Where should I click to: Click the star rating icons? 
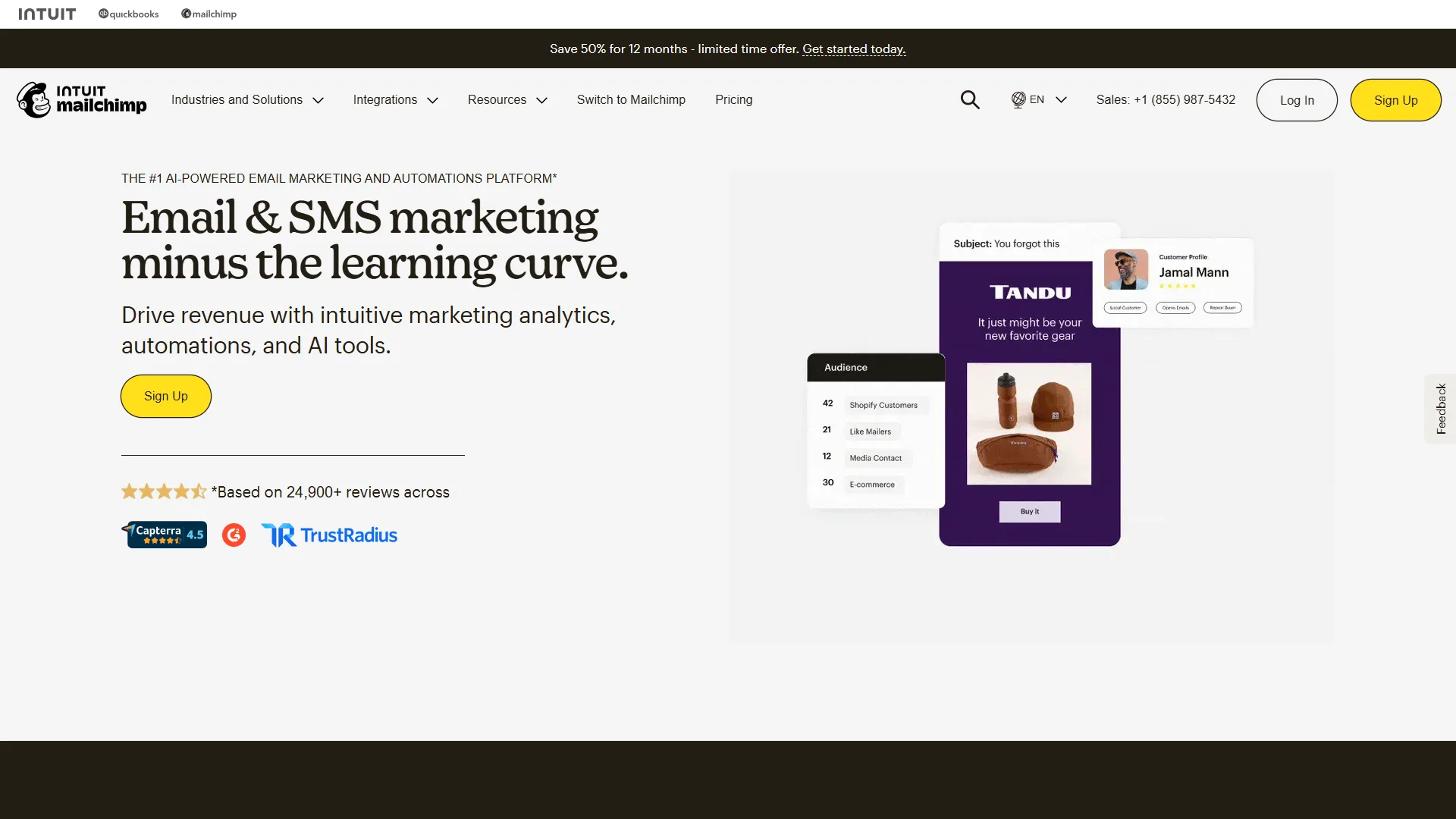pos(164,491)
